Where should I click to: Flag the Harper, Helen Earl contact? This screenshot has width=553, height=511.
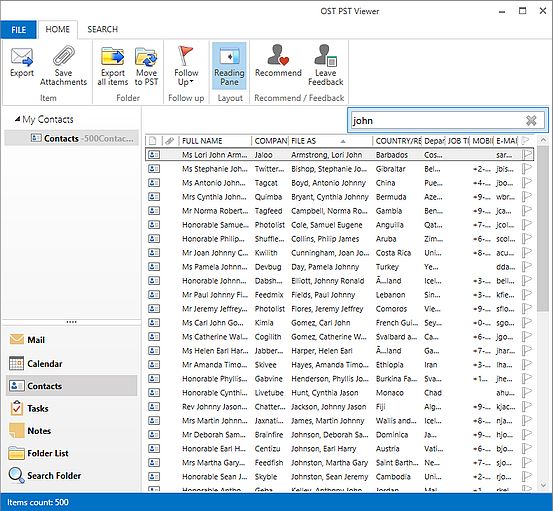527,351
